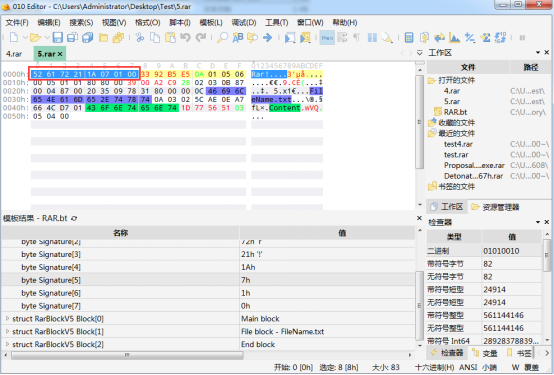Image resolution: width=554 pixels, height=375 pixels.
Task: Click the 值 column header in template results
Action: [327, 233]
